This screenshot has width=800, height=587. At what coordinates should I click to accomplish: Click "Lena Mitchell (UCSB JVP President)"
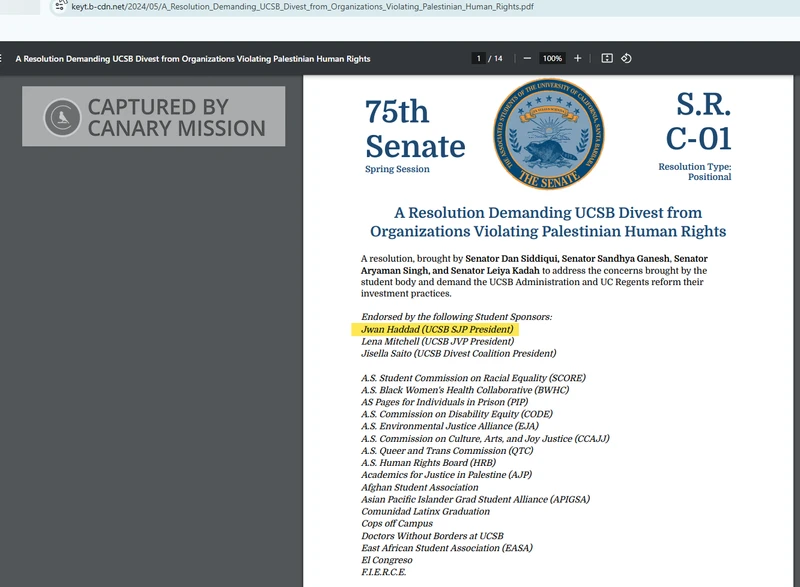click(x=438, y=342)
